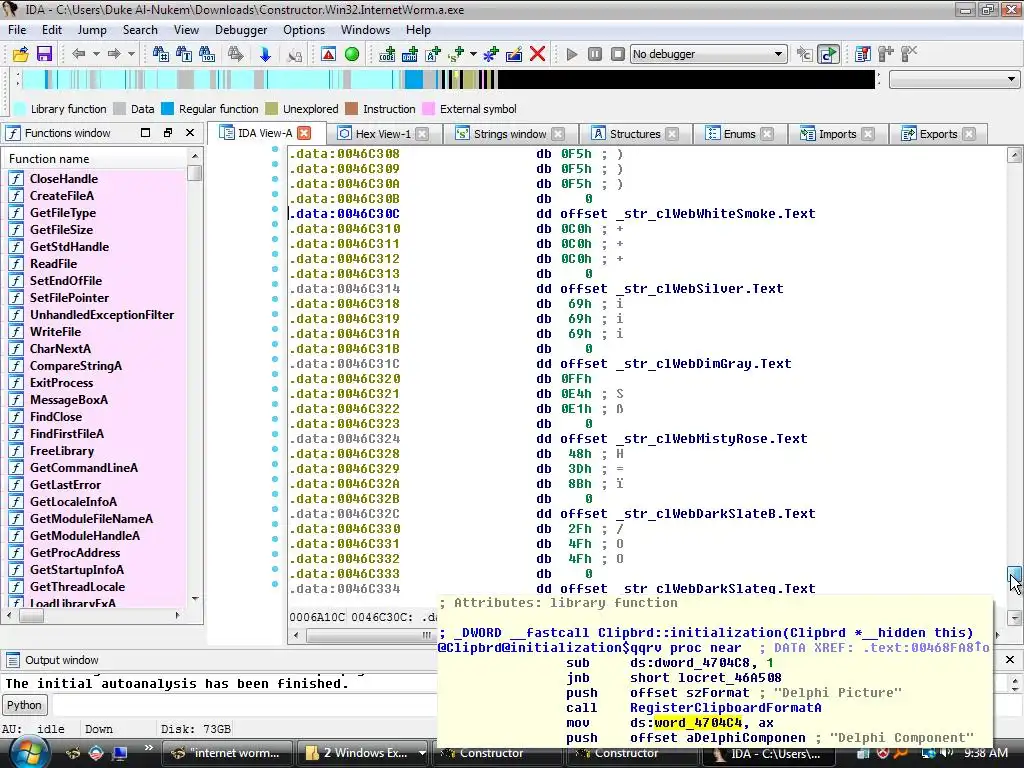Viewport: 1024px width, 768px height.
Task: Click the Jump back arrow icon
Action: tap(79, 54)
